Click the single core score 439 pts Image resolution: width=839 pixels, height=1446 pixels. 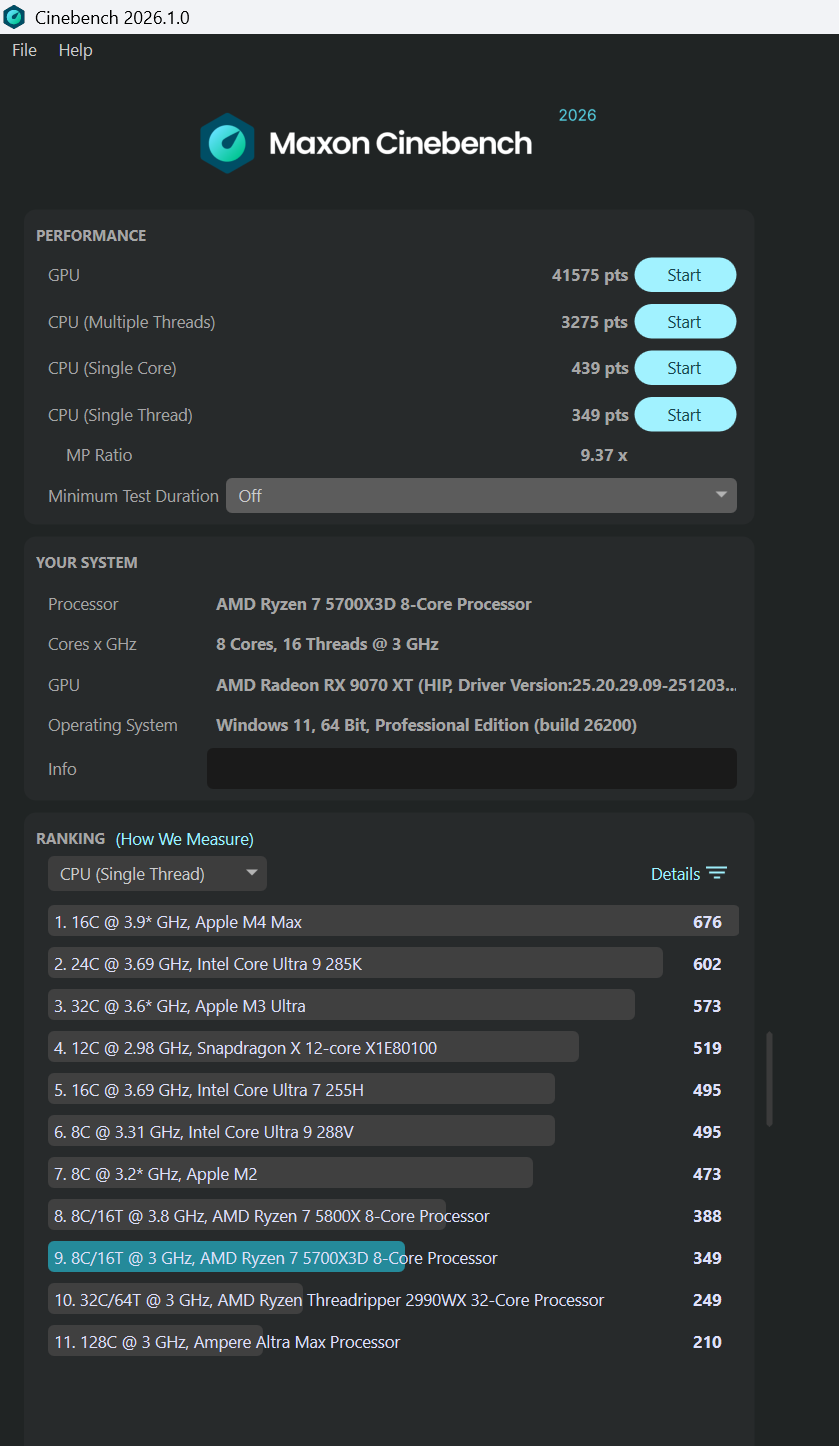(x=600, y=368)
